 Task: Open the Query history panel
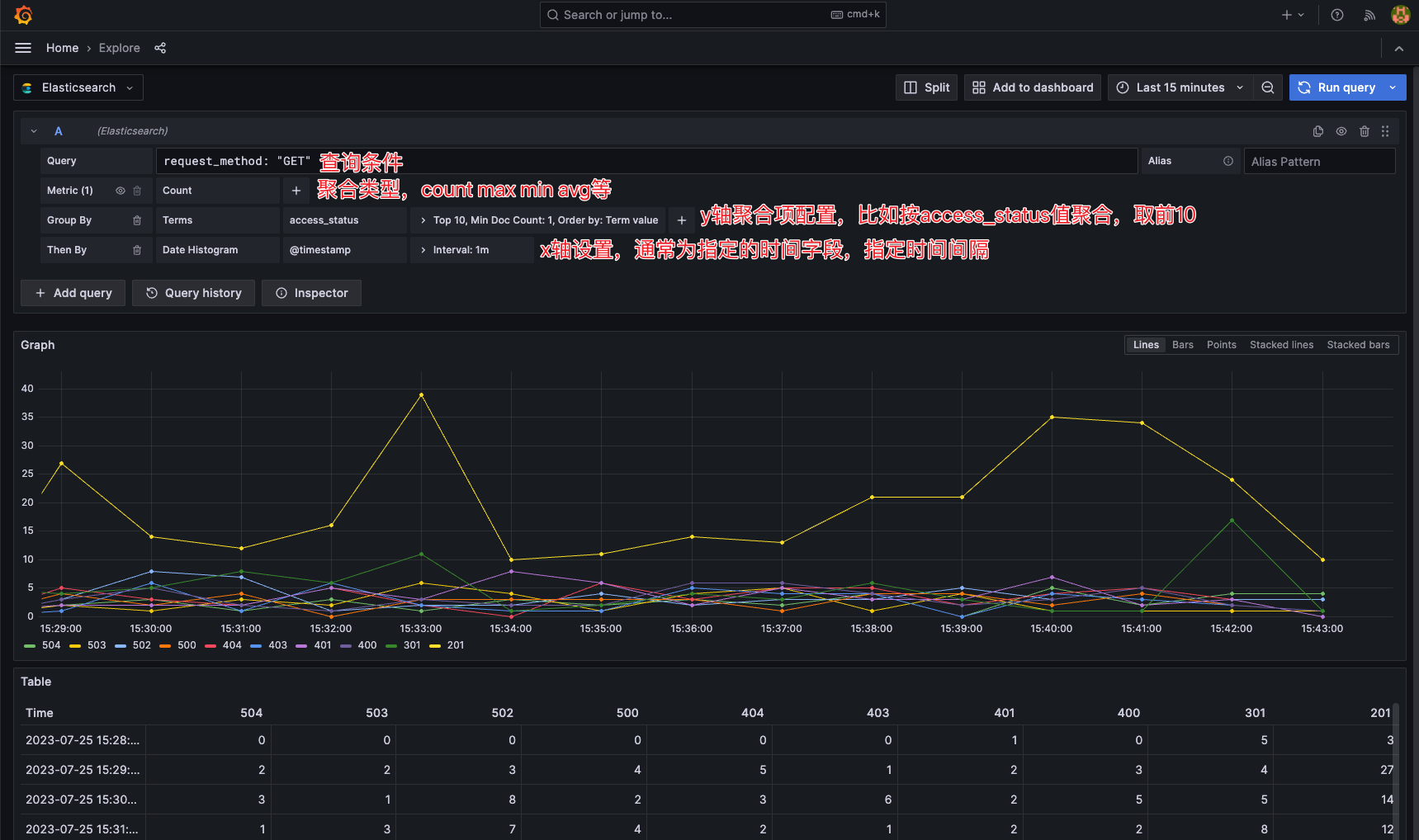tap(194, 293)
